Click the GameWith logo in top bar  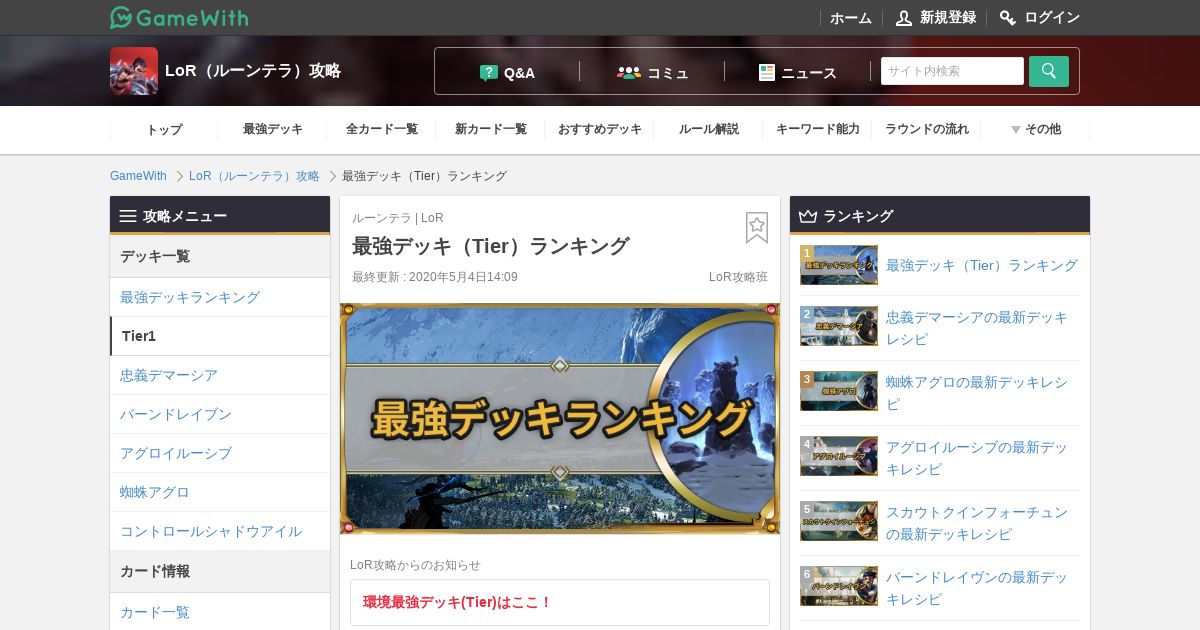pos(179,17)
